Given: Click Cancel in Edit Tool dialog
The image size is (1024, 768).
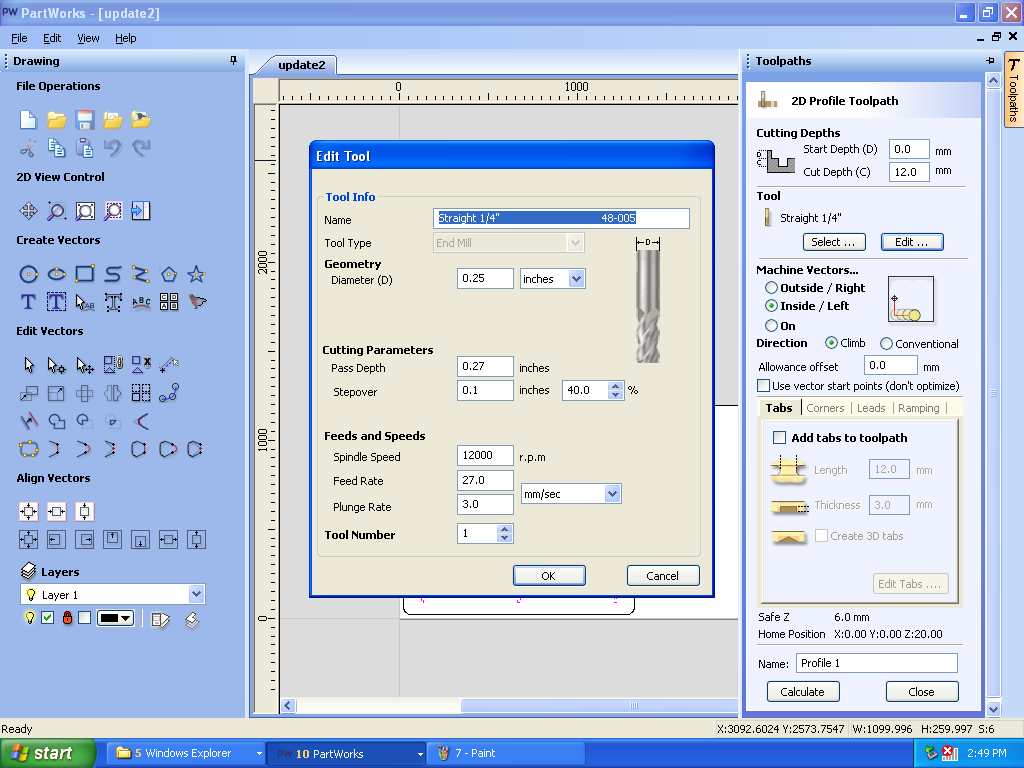Looking at the screenshot, I should [x=663, y=575].
